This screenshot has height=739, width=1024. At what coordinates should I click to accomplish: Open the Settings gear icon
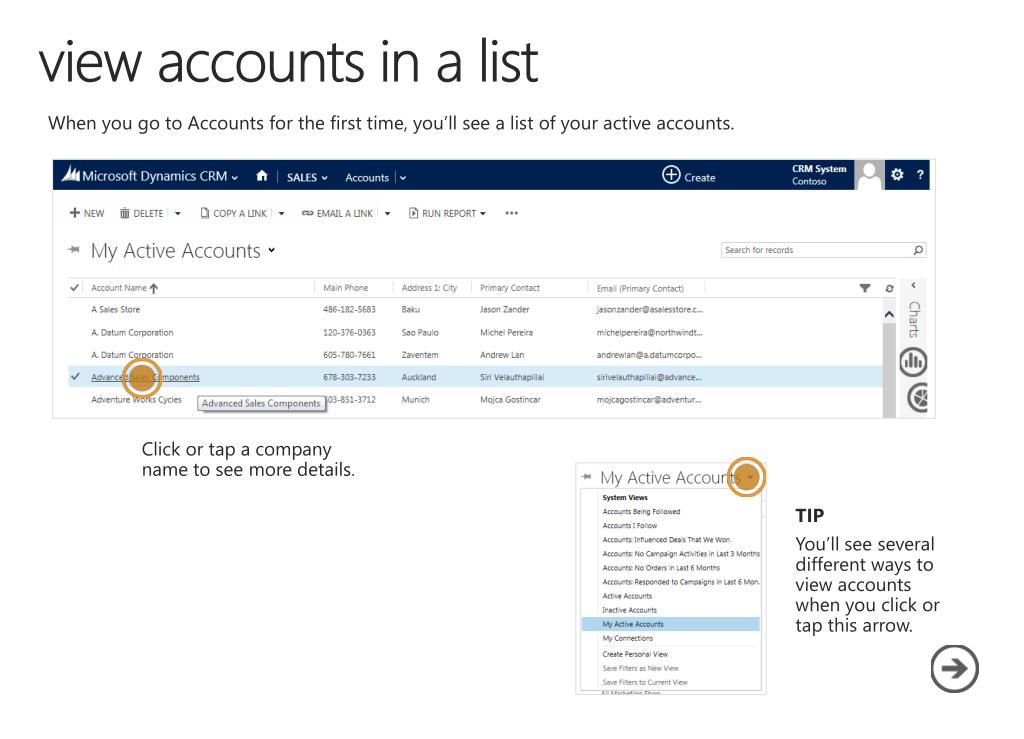[897, 174]
